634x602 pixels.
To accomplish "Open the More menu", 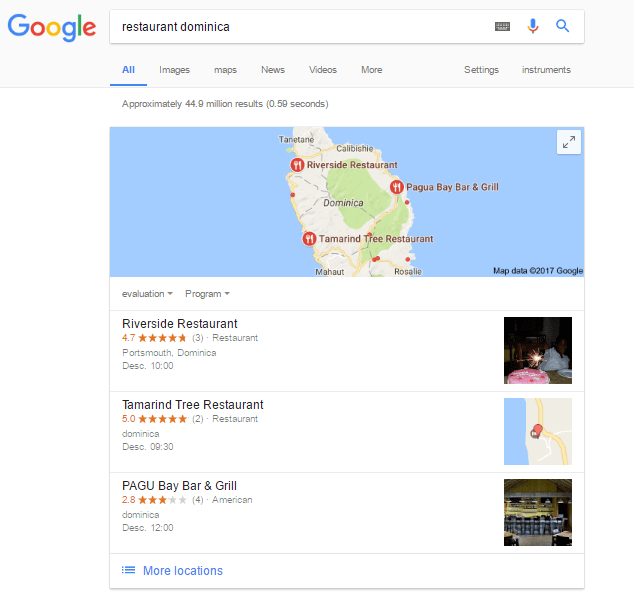I will 372,70.
